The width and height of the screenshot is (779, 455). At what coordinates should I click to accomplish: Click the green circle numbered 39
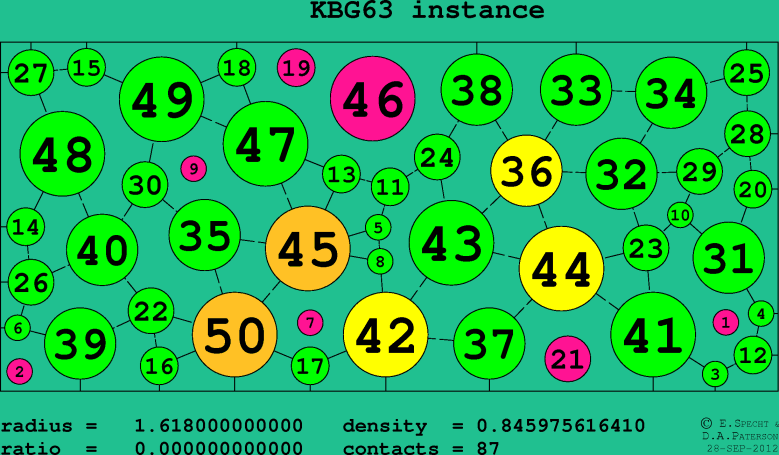(x=80, y=344)
